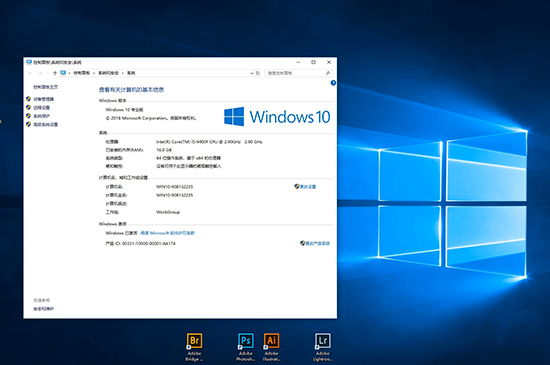This screenshot has width=550, height=365.
Task: Open Device Manager link in sidebar
Action: 43,99
